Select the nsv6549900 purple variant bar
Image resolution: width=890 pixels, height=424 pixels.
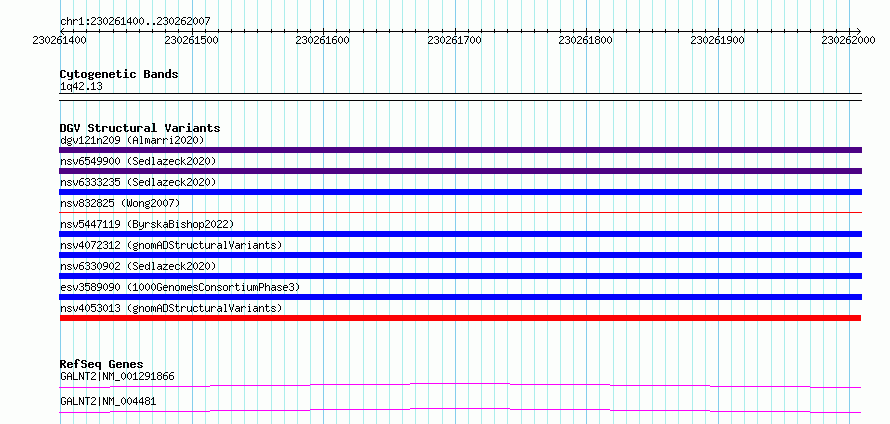click(460, 171)
